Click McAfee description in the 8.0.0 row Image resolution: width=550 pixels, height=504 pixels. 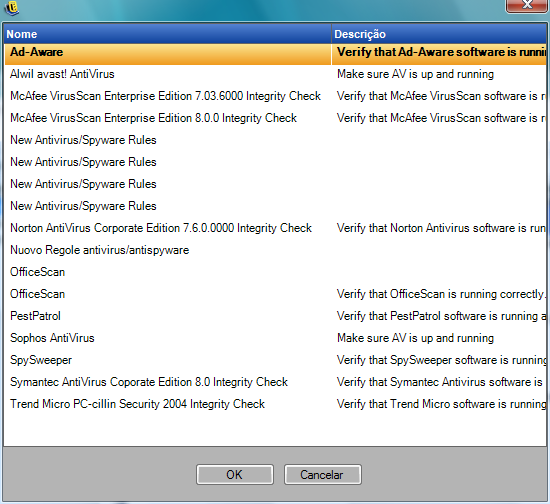[x=442, y=118]
